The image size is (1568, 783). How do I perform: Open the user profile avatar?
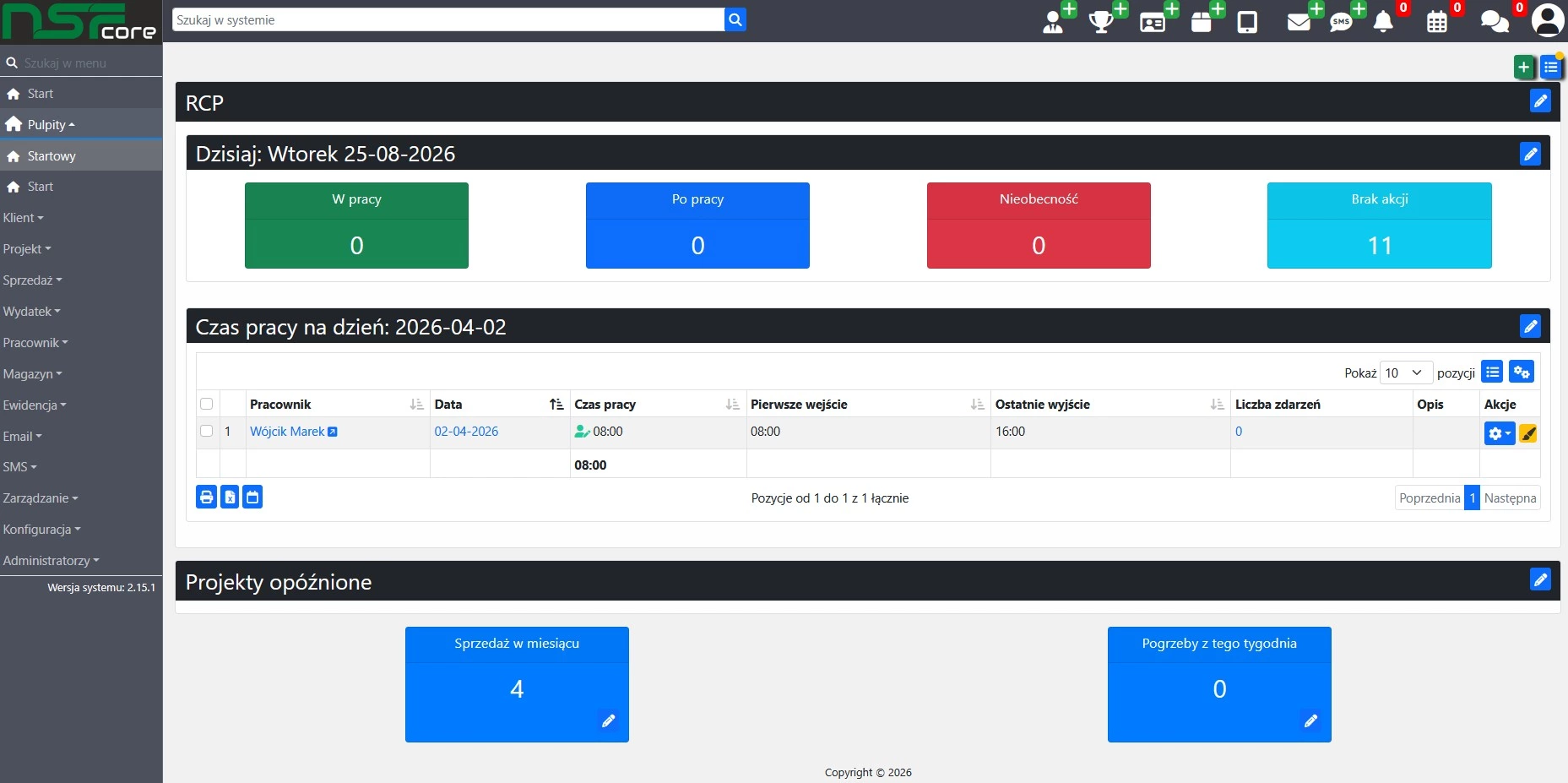1547,20
